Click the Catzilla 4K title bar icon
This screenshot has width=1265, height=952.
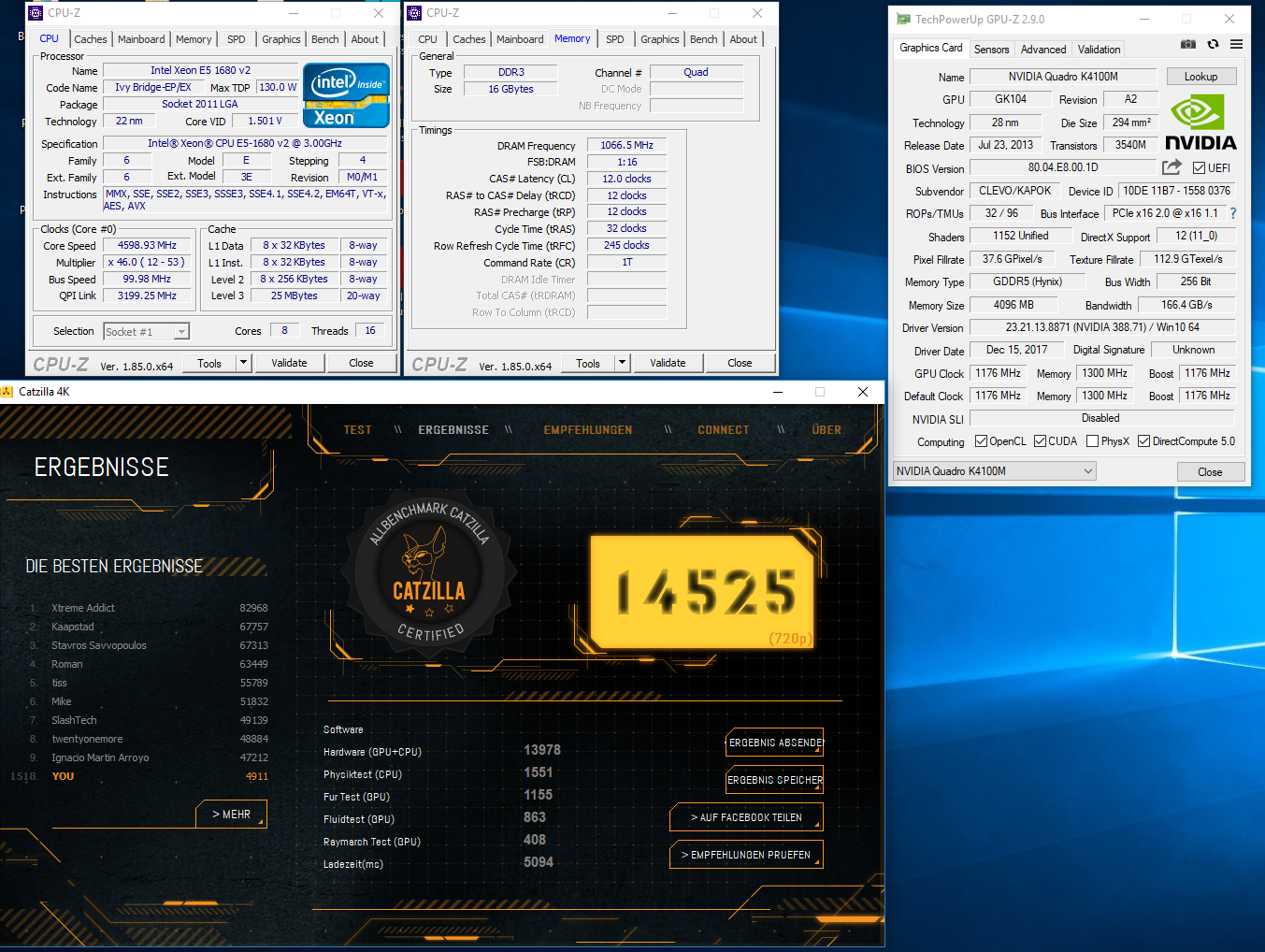(x=7, y=392)
